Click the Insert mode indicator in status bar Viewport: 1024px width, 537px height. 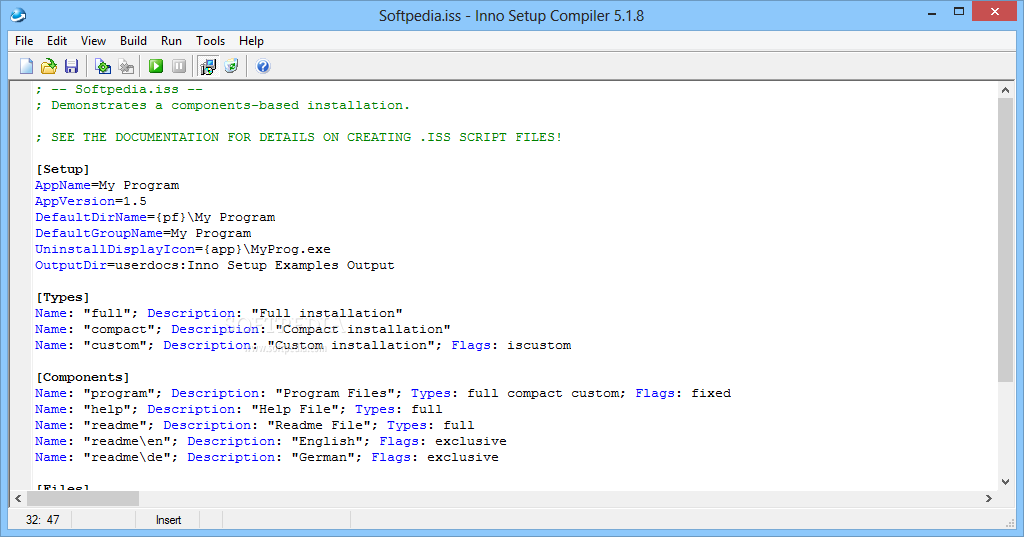(168, 520)
